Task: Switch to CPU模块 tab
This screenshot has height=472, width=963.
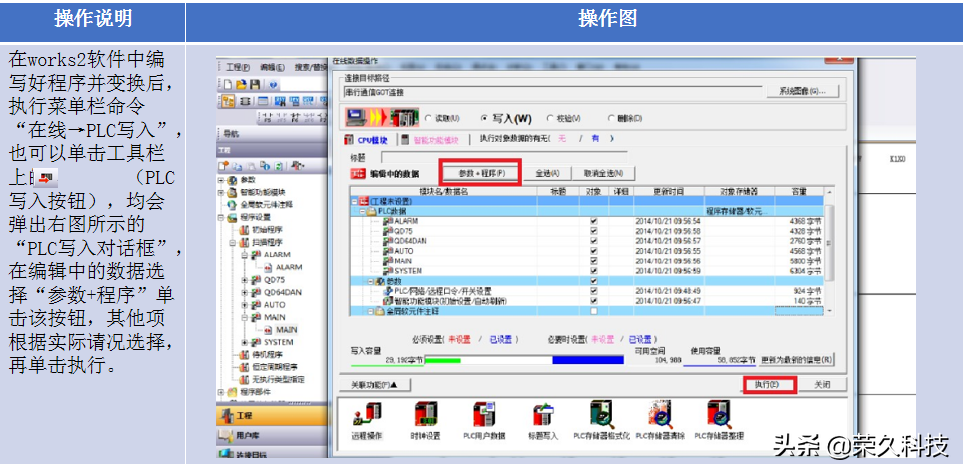Action: (x=367, y=140)
